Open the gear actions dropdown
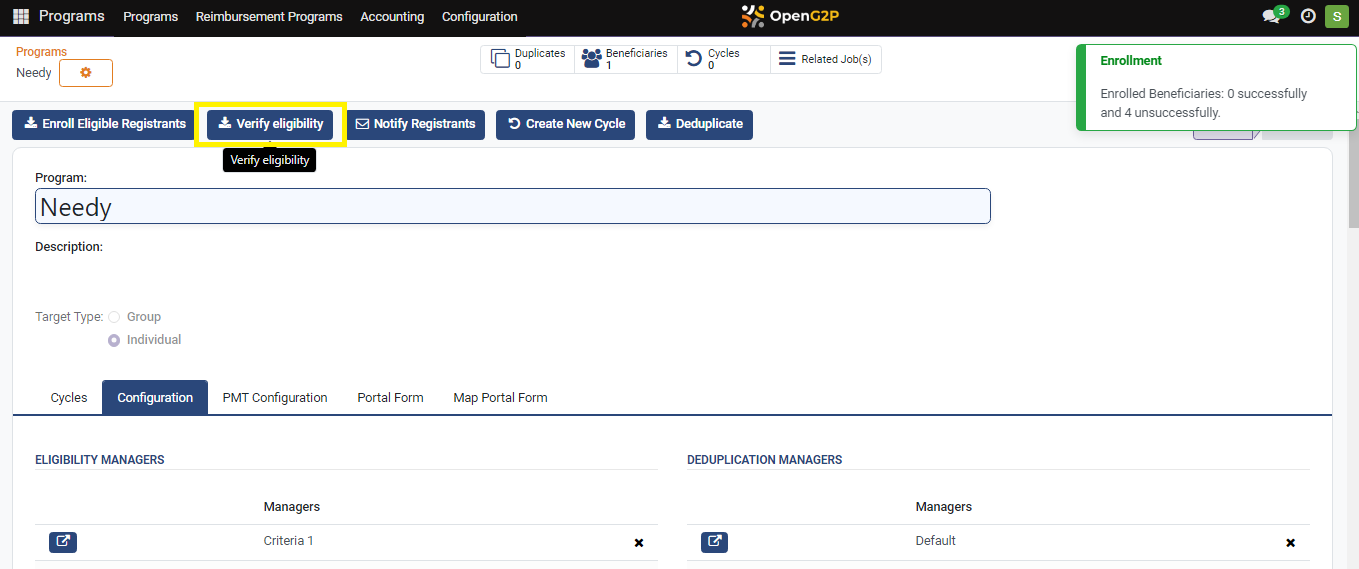 click(85, 73)
